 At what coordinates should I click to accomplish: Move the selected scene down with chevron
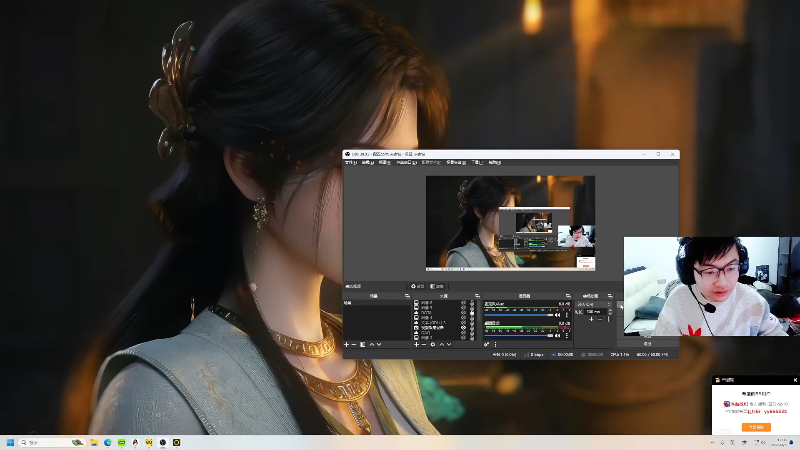click(x=380, y=344)
